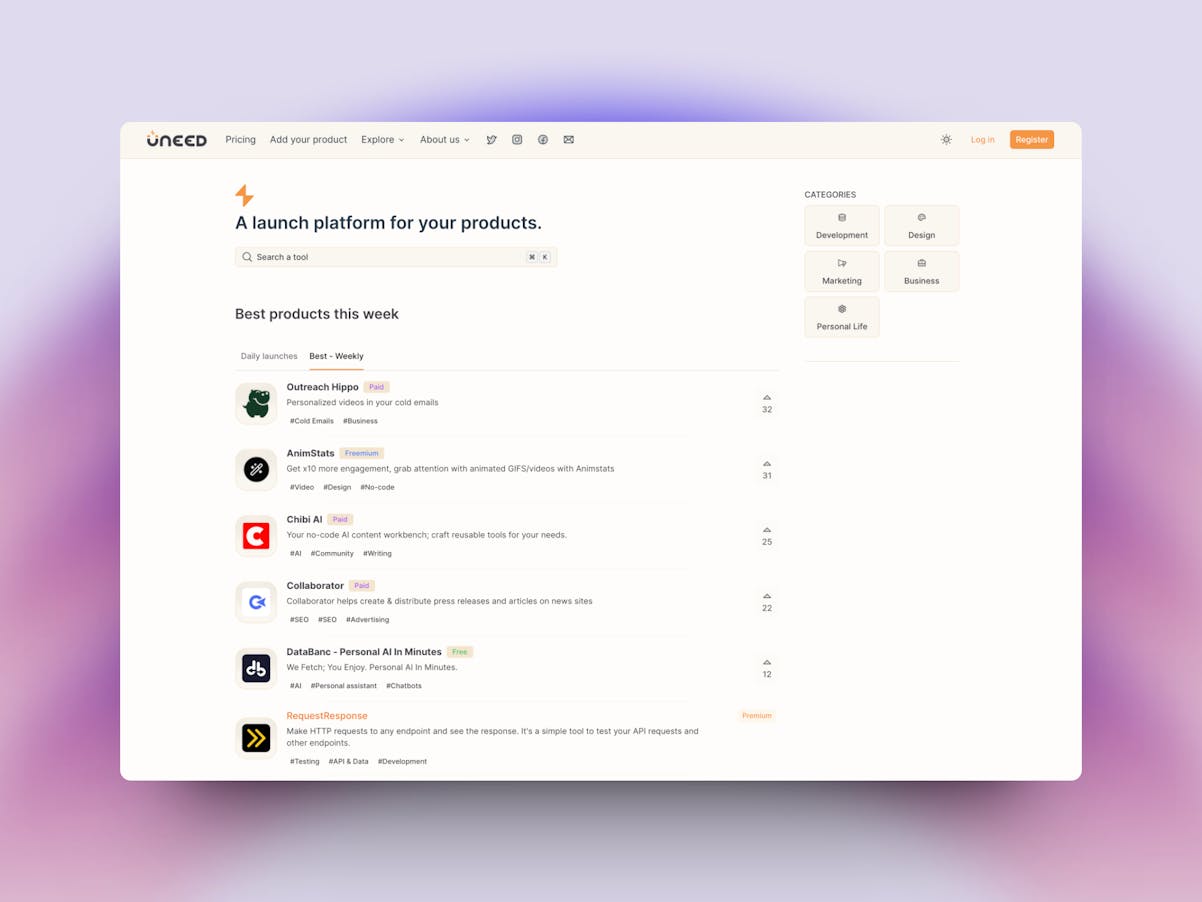Choose the Development category card
Screen dimensions: 1202x902
pyautogui.click(x=842, y=226)
